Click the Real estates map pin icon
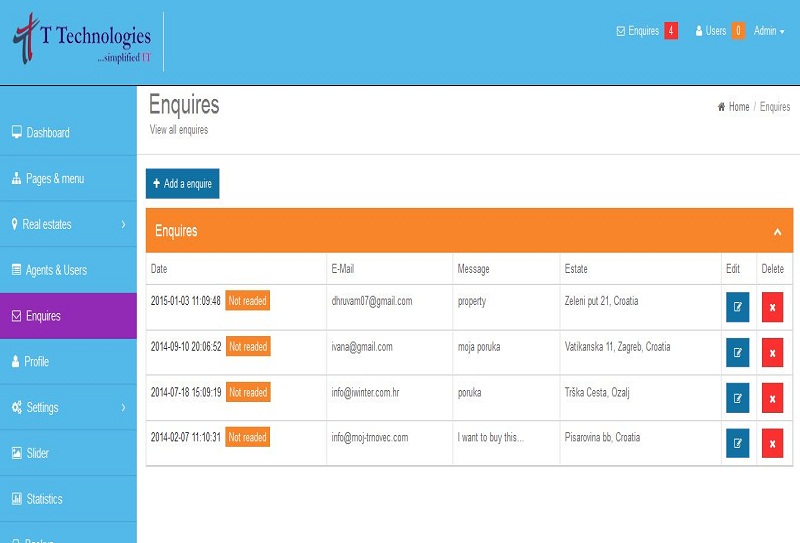Screen dimensions: 800x543 point(14,224)
